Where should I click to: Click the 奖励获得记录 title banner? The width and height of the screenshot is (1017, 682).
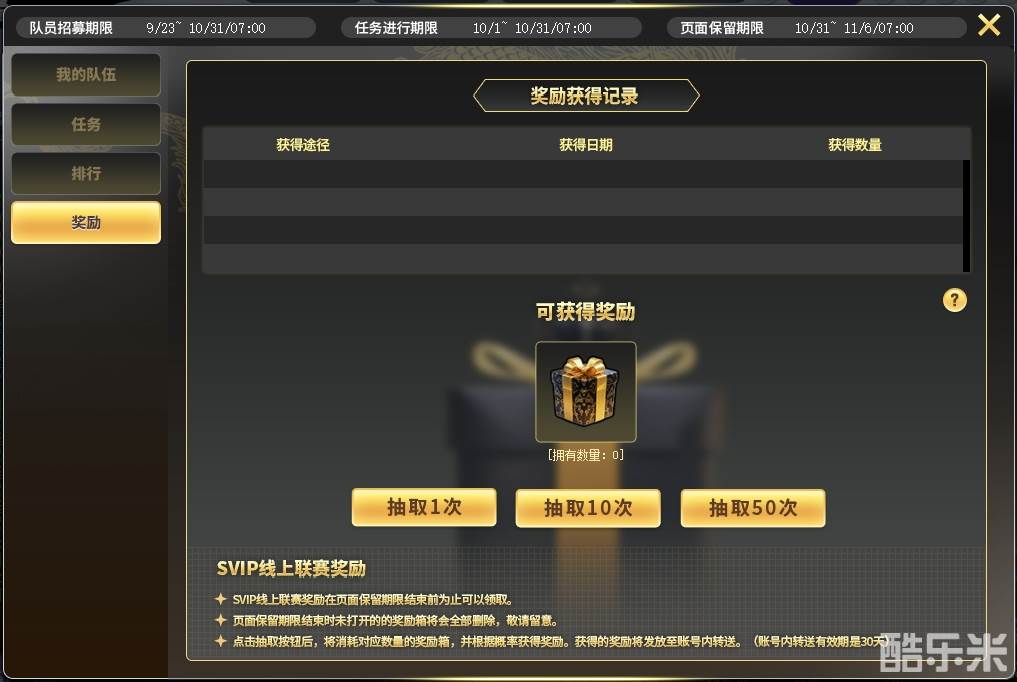pos(586,96)
